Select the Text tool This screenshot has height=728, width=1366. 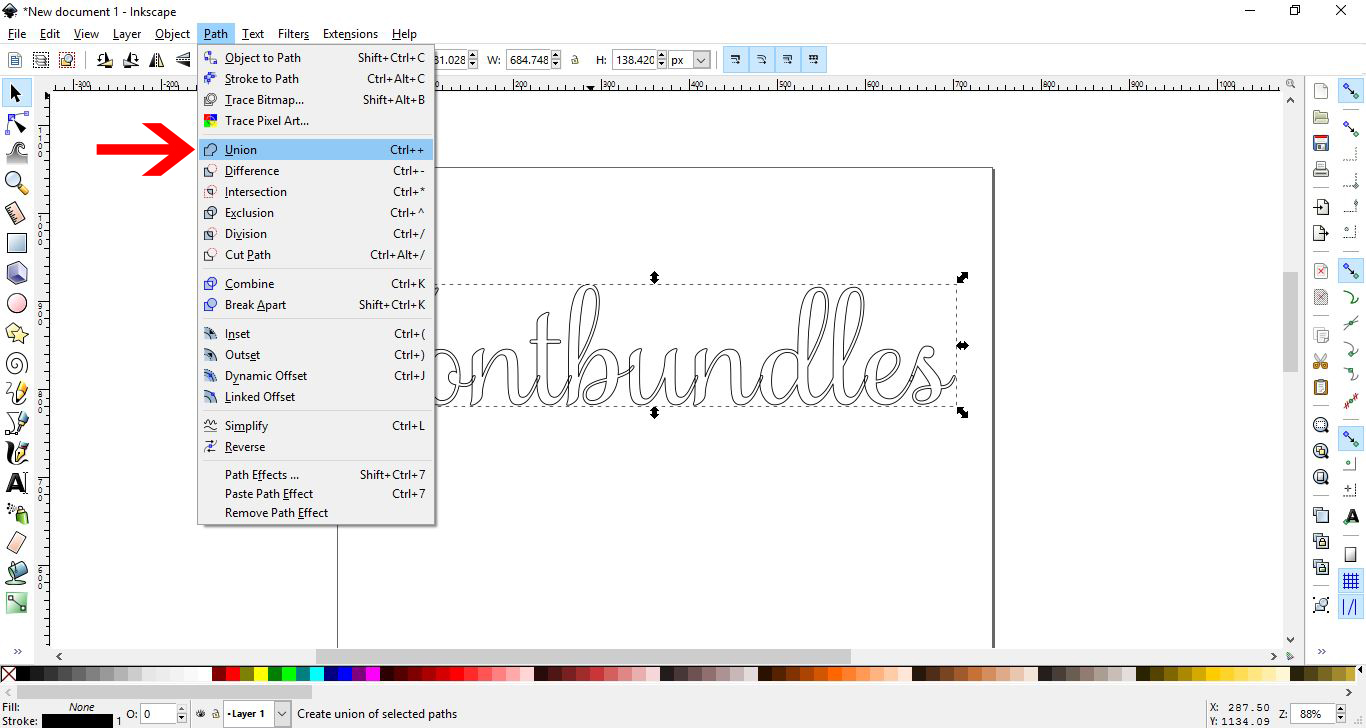(17, 482)
